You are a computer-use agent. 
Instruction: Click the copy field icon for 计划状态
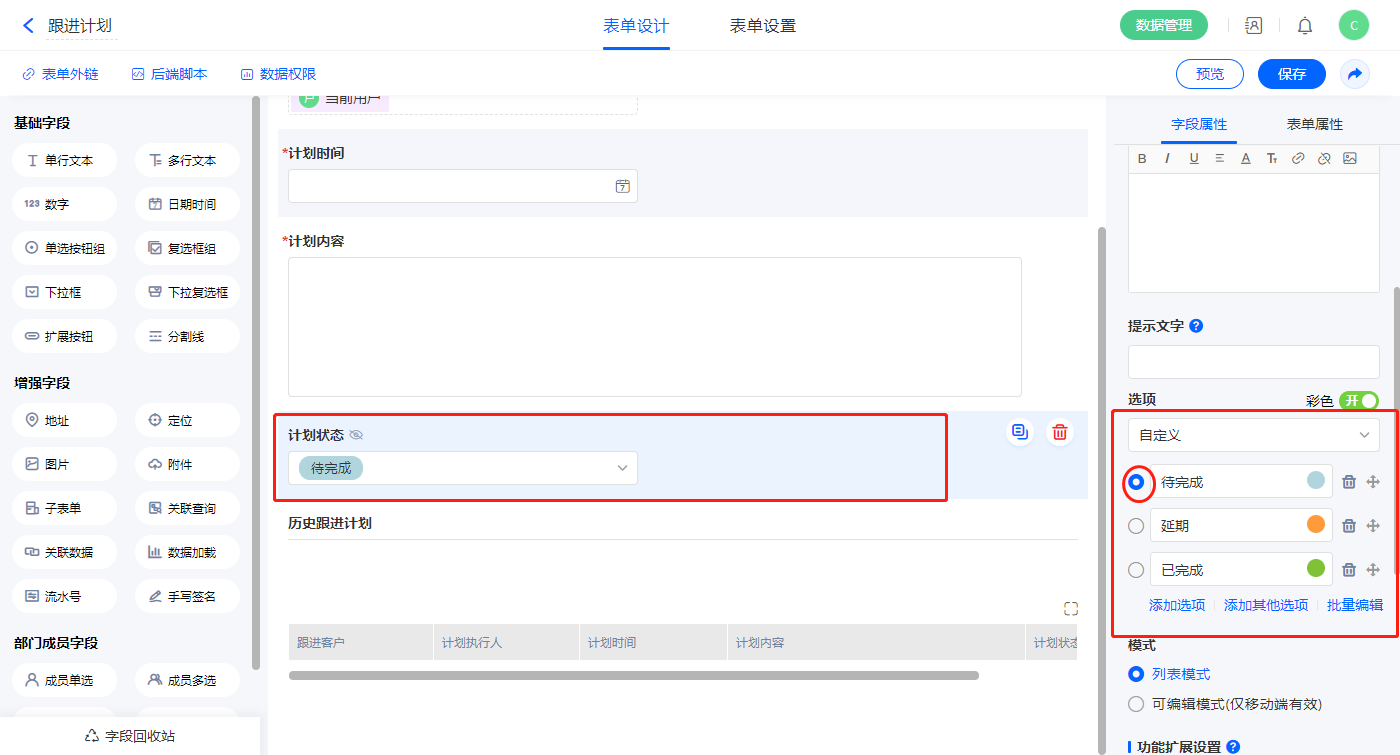[x=1019, y=432]
